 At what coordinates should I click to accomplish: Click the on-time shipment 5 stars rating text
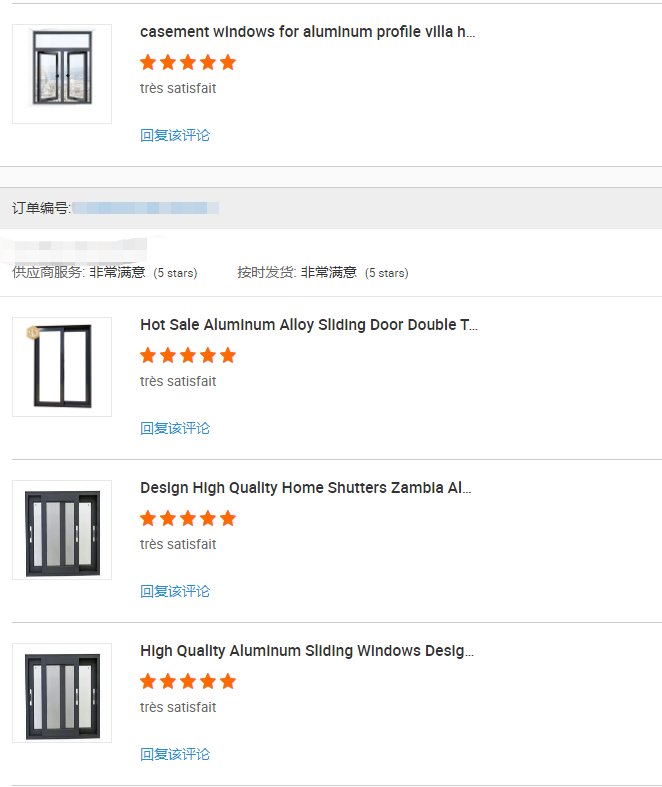(x=386, y=273)
